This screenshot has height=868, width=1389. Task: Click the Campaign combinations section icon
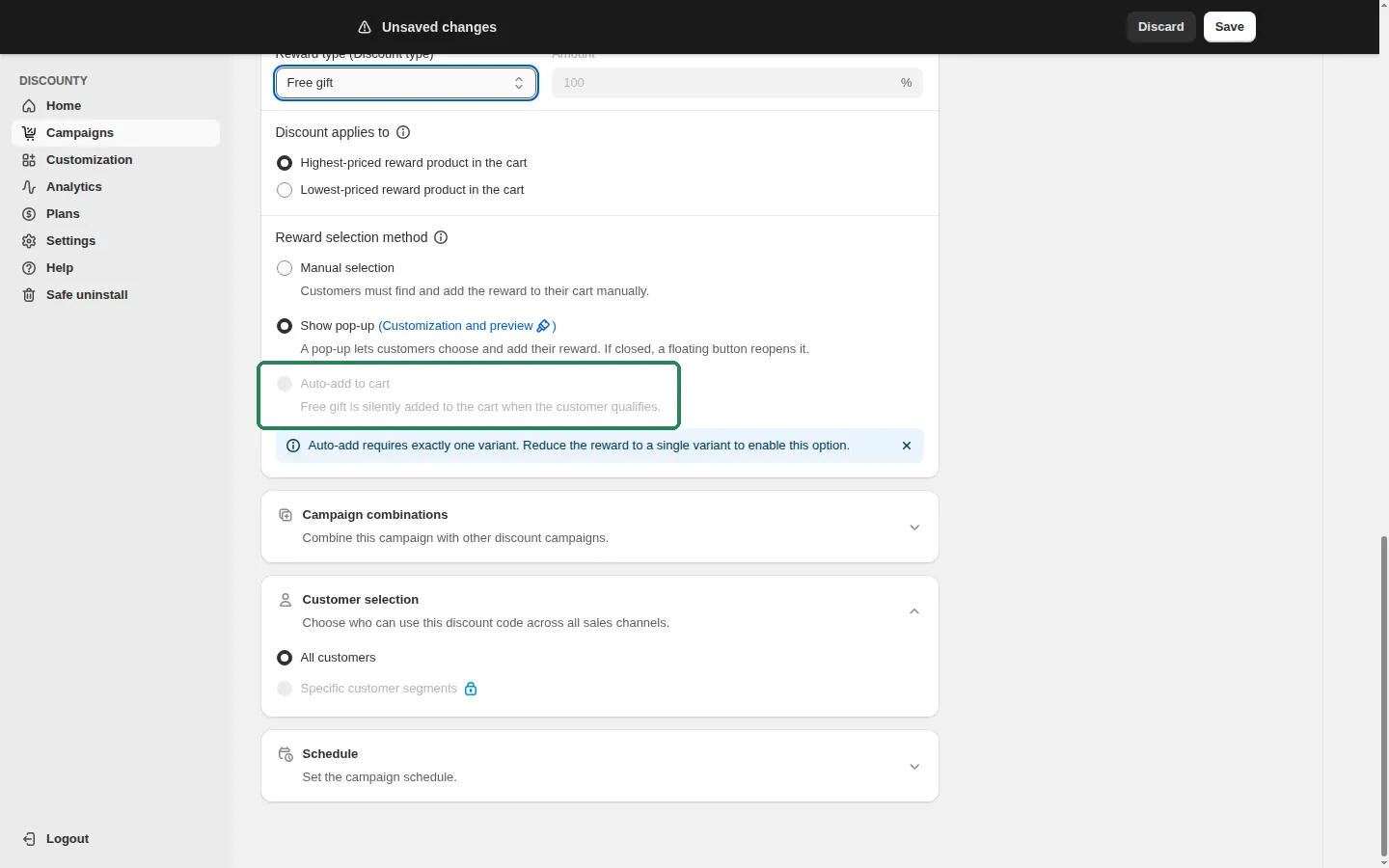pos(286,515)
